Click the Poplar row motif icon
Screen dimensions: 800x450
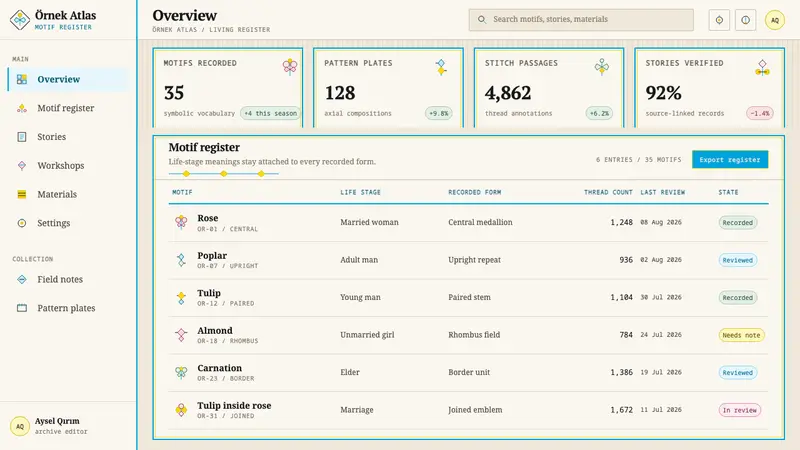pos(181,260)
